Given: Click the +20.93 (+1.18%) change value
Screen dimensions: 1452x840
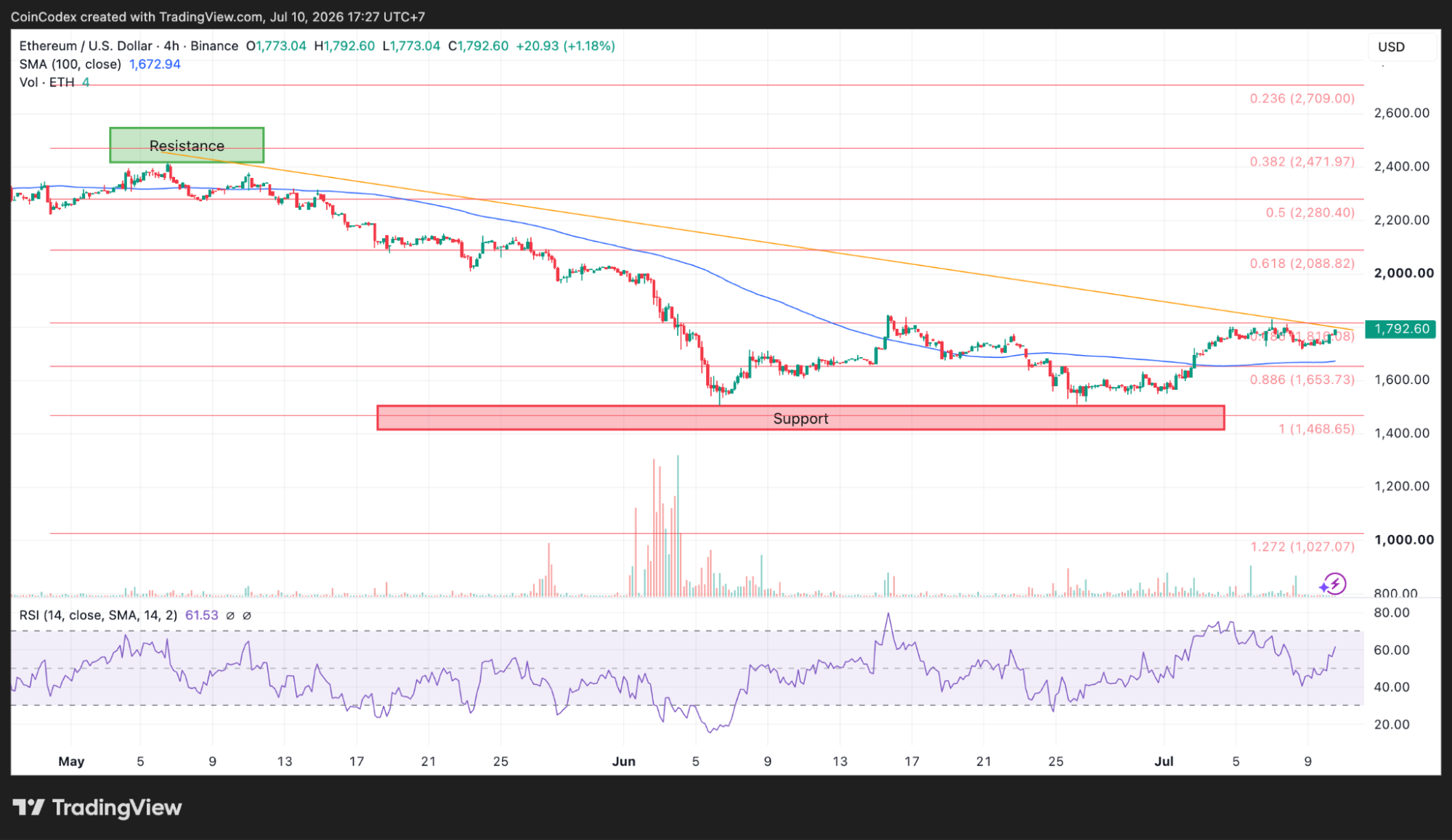Looking at the screenshot, I should [565, 46].
